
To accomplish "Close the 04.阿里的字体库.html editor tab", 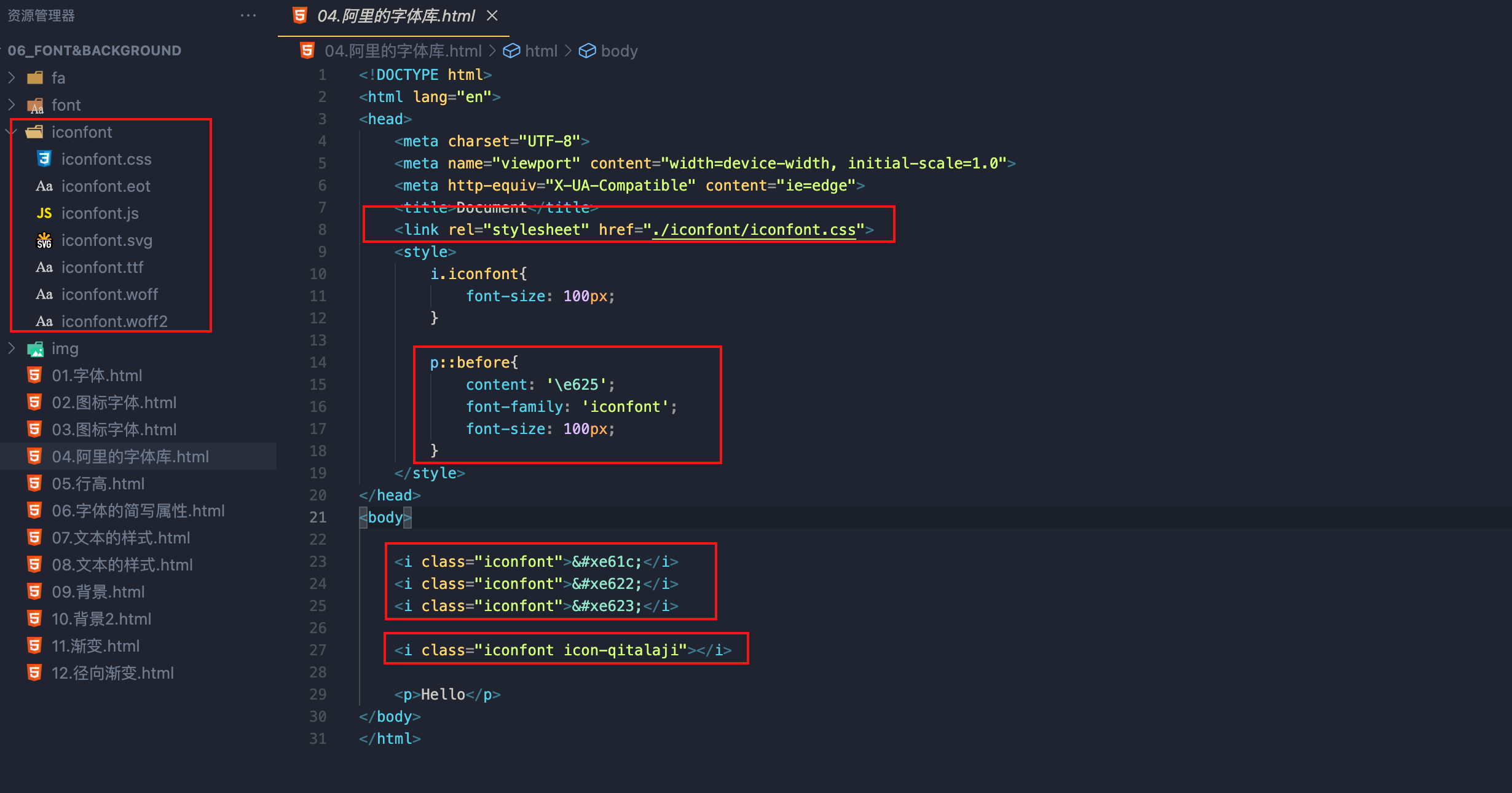I will click(492, 15).
